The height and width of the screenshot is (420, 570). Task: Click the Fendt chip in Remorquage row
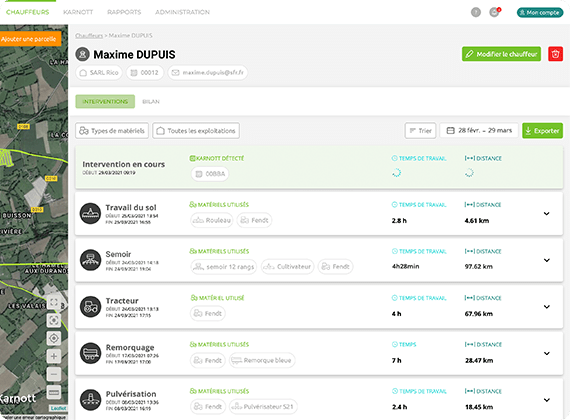point(208,360)
